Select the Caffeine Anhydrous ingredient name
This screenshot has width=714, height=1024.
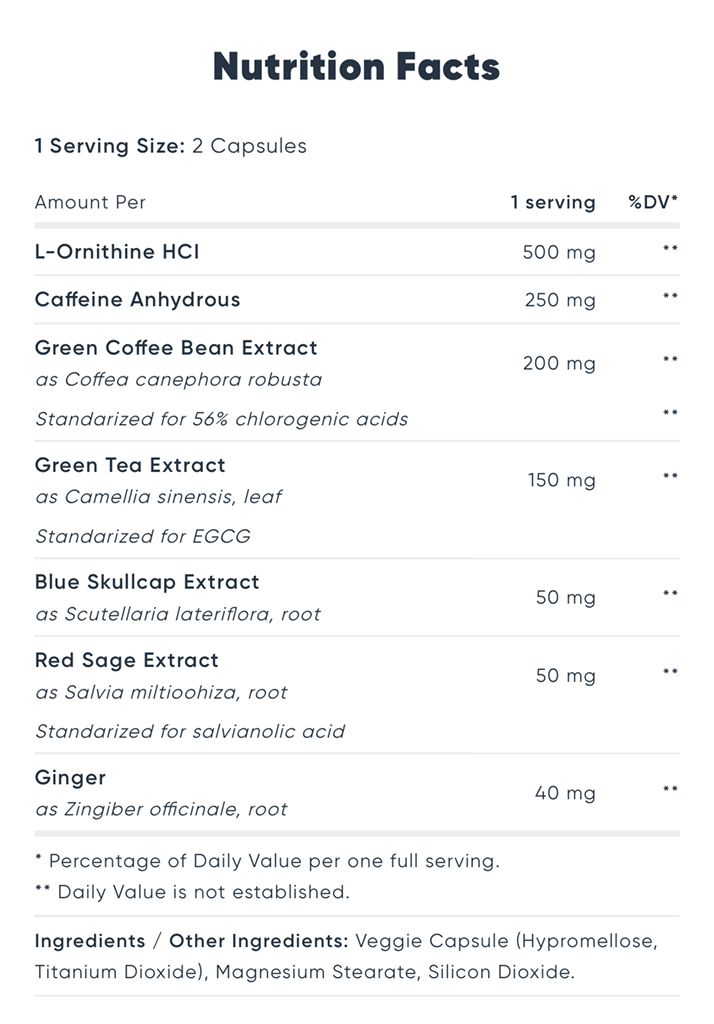(138, 299)
